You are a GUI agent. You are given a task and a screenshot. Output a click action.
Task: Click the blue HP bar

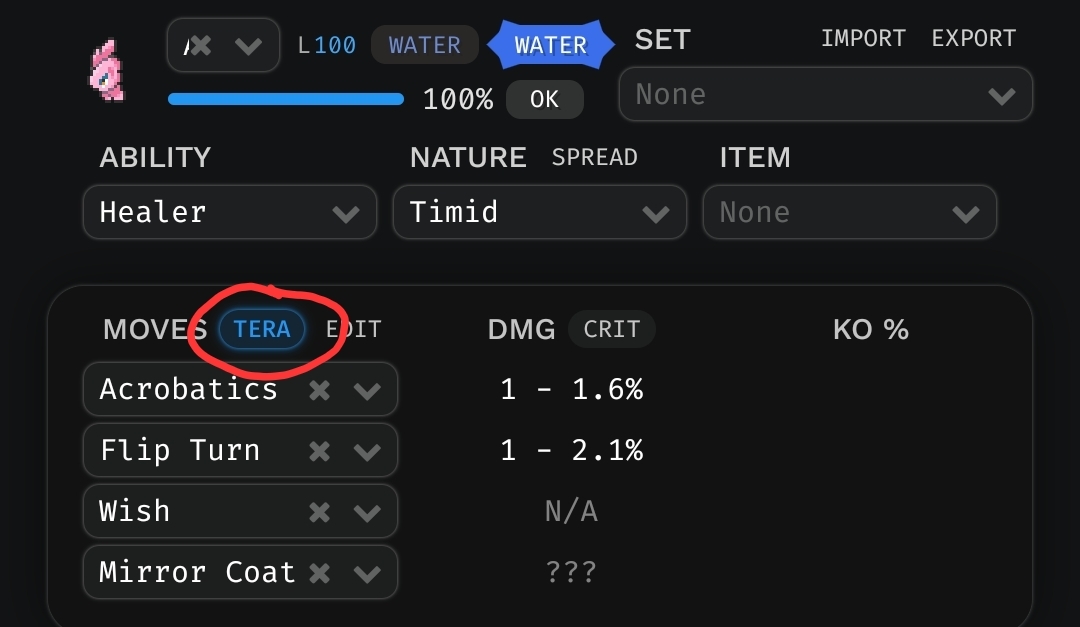pos(286,99)
